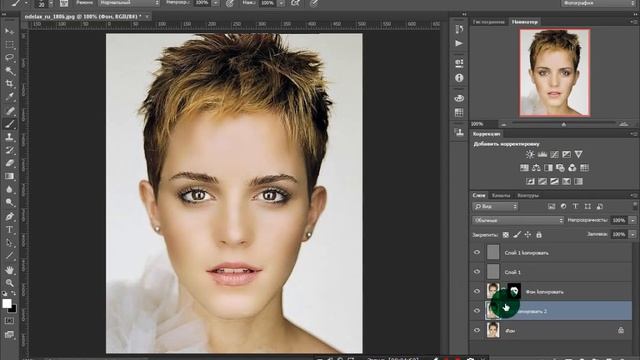Screen dimensions: 640x360
Task: Hide the selected 'копировать 2' layer
Action: pyautogui.click(x=477, y=311)
